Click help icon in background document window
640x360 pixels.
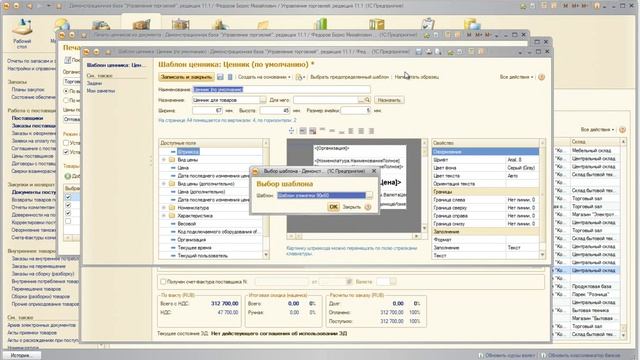622,129
